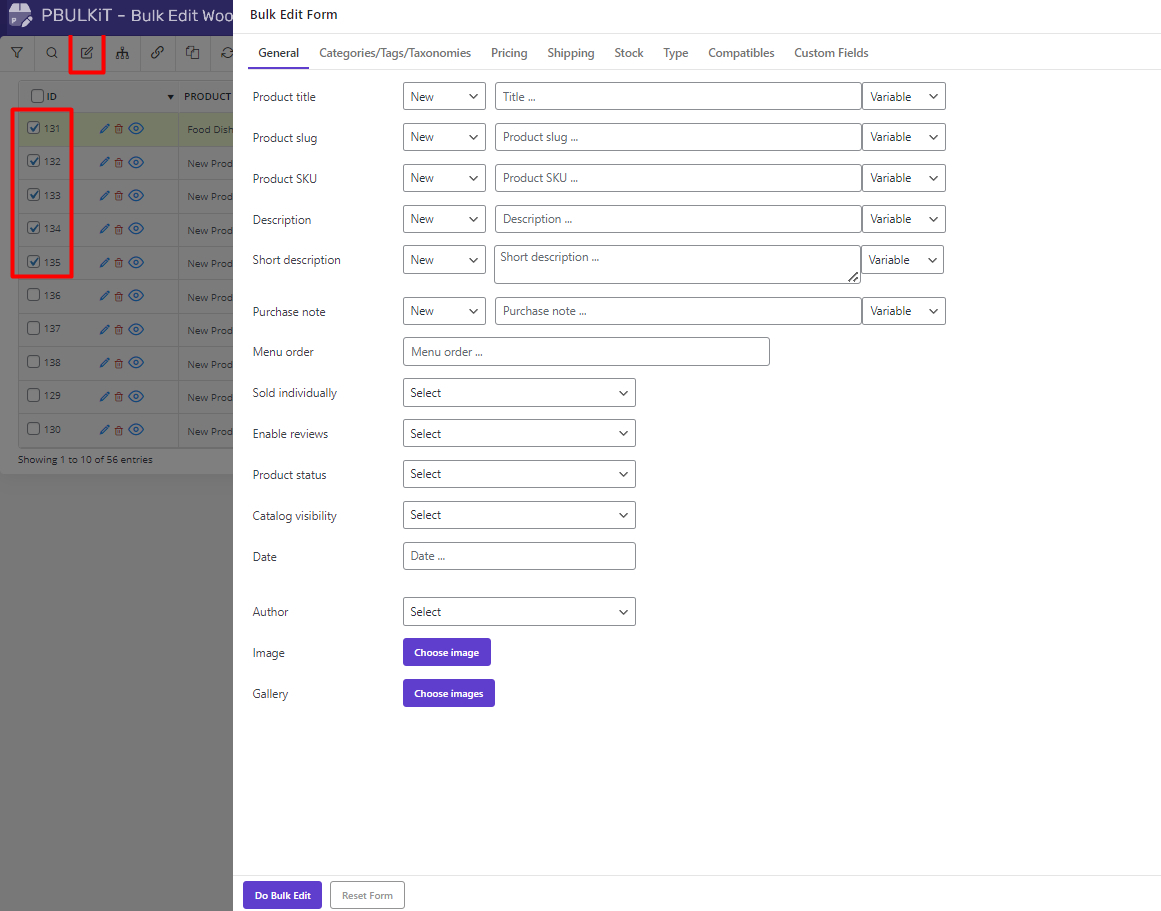Expand the Variable dropdown beside Product SKU

click(x=903, y=177)
